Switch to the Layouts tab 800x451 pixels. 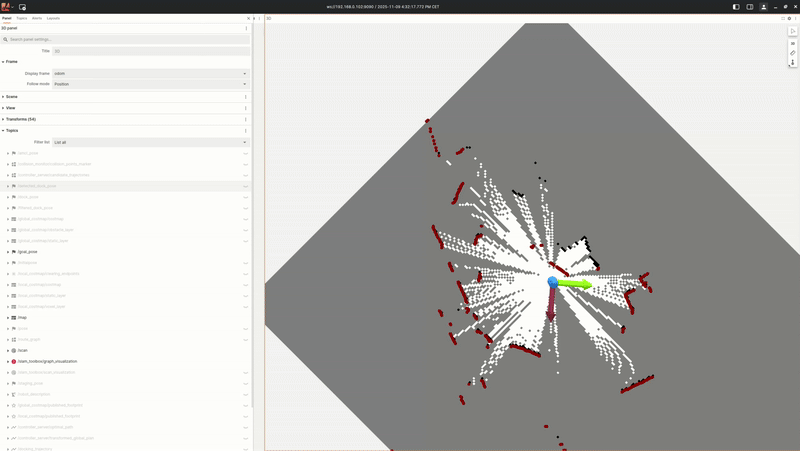[x=53, y=18]
